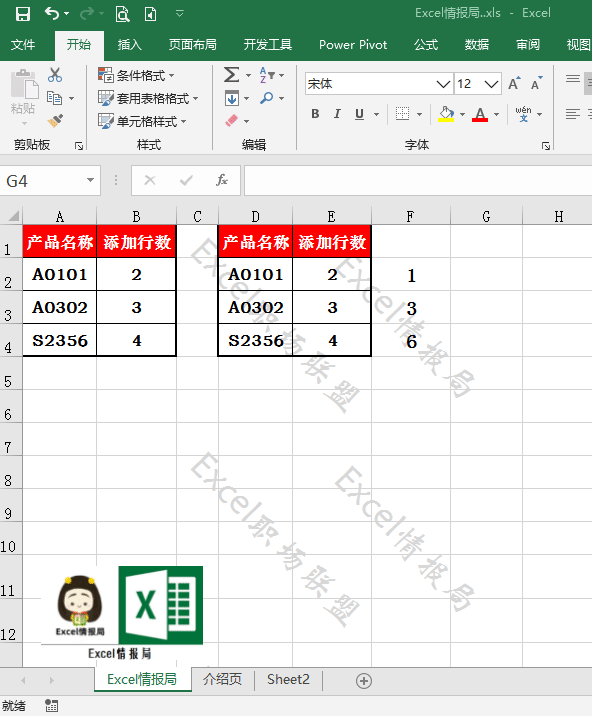592x716 pixels.
Task: Click the Redo arrow icon
Action: (86, 14)
